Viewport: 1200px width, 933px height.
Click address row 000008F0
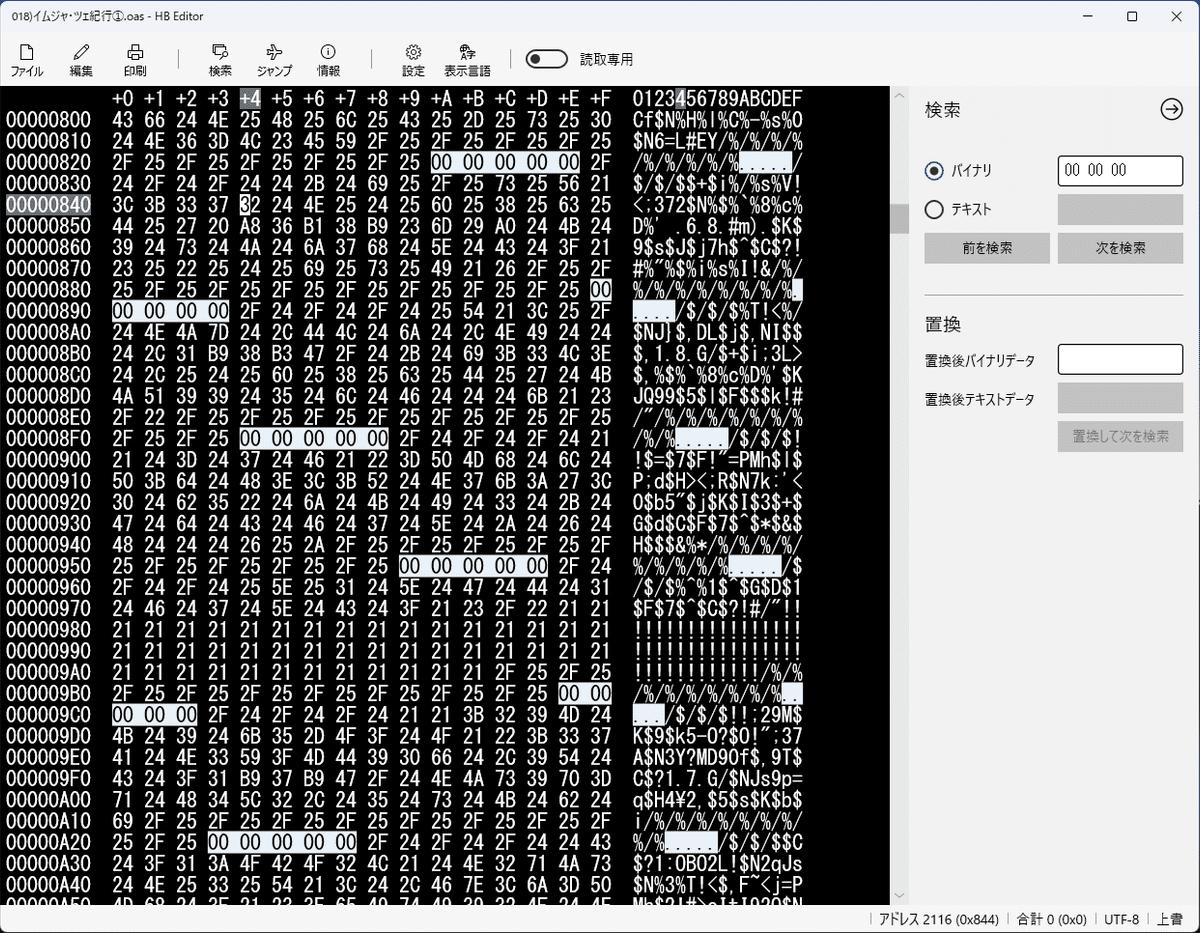click(48, 438)
